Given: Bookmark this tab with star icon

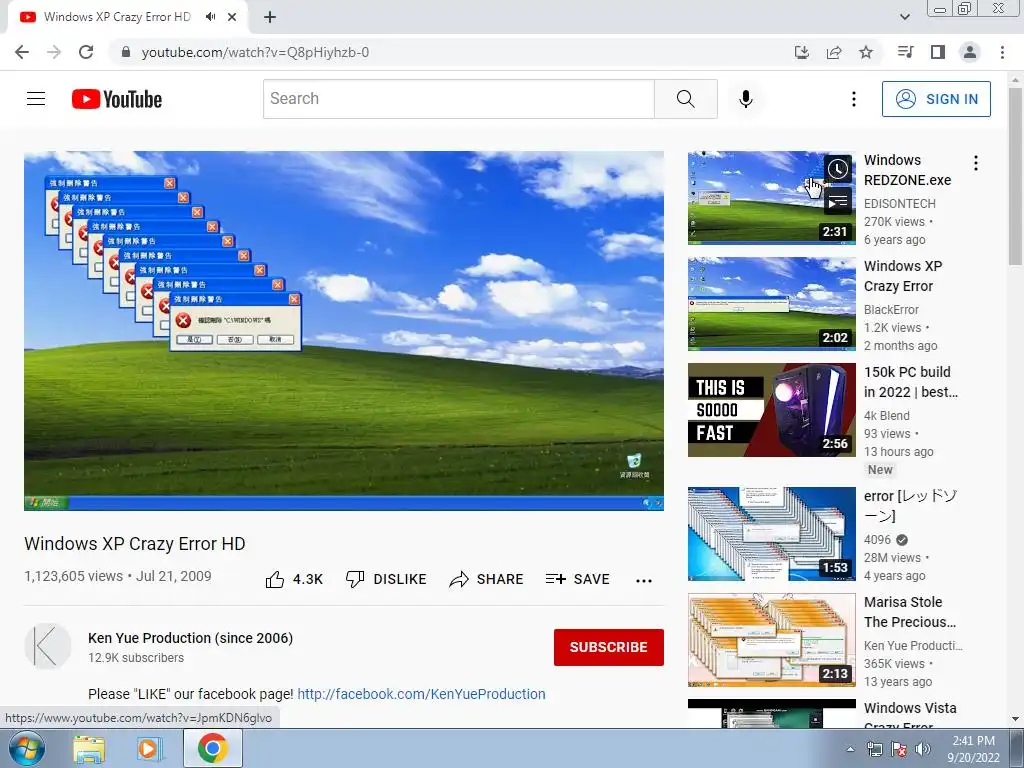Looking at the screenshot, I should point(866,52).
